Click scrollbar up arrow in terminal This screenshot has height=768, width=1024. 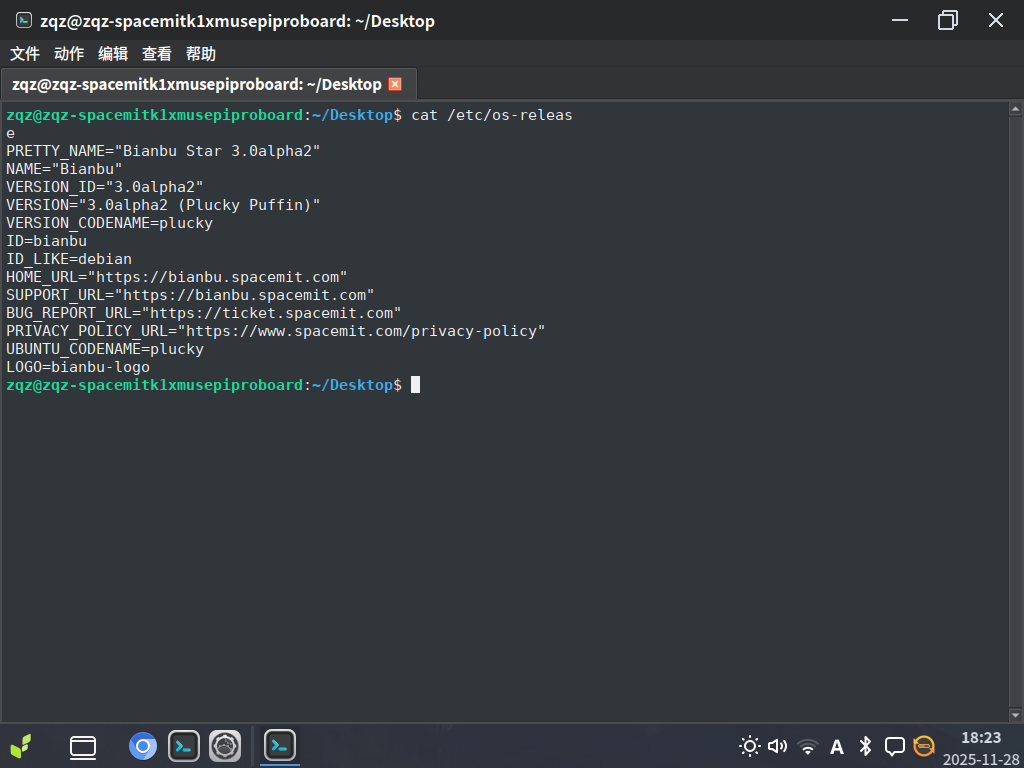pos(1015,110)
